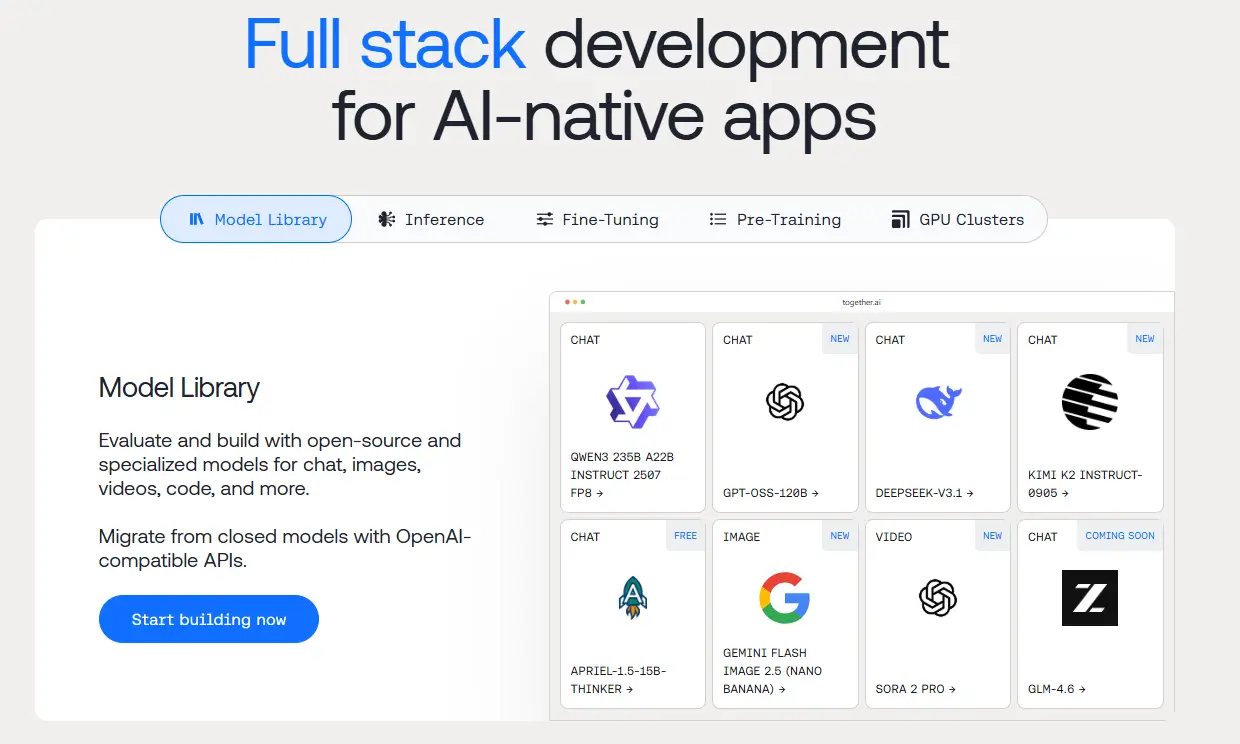Open the Fine-Tuning tab
The height and width of the screenshot is (744, 1240).
tap(597, 219)
